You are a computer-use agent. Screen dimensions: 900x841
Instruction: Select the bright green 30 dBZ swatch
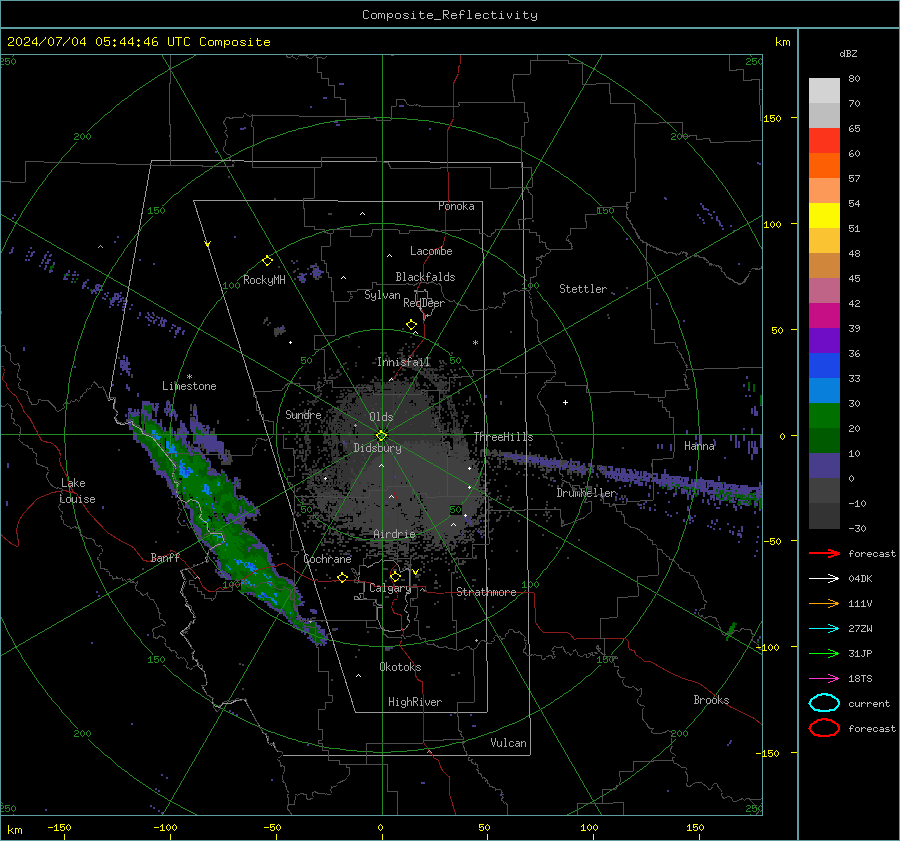pos(824,415)
